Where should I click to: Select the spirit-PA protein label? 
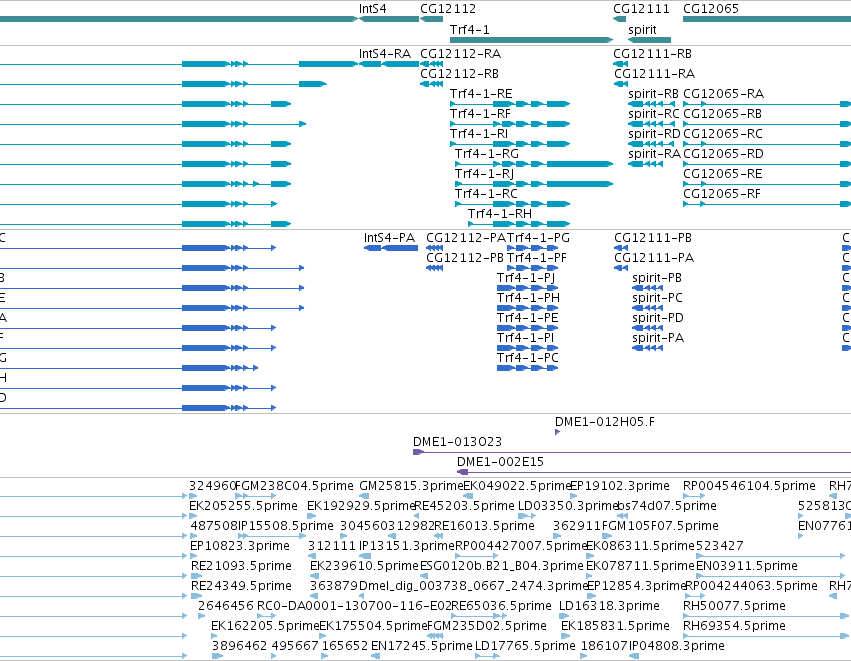658,338
